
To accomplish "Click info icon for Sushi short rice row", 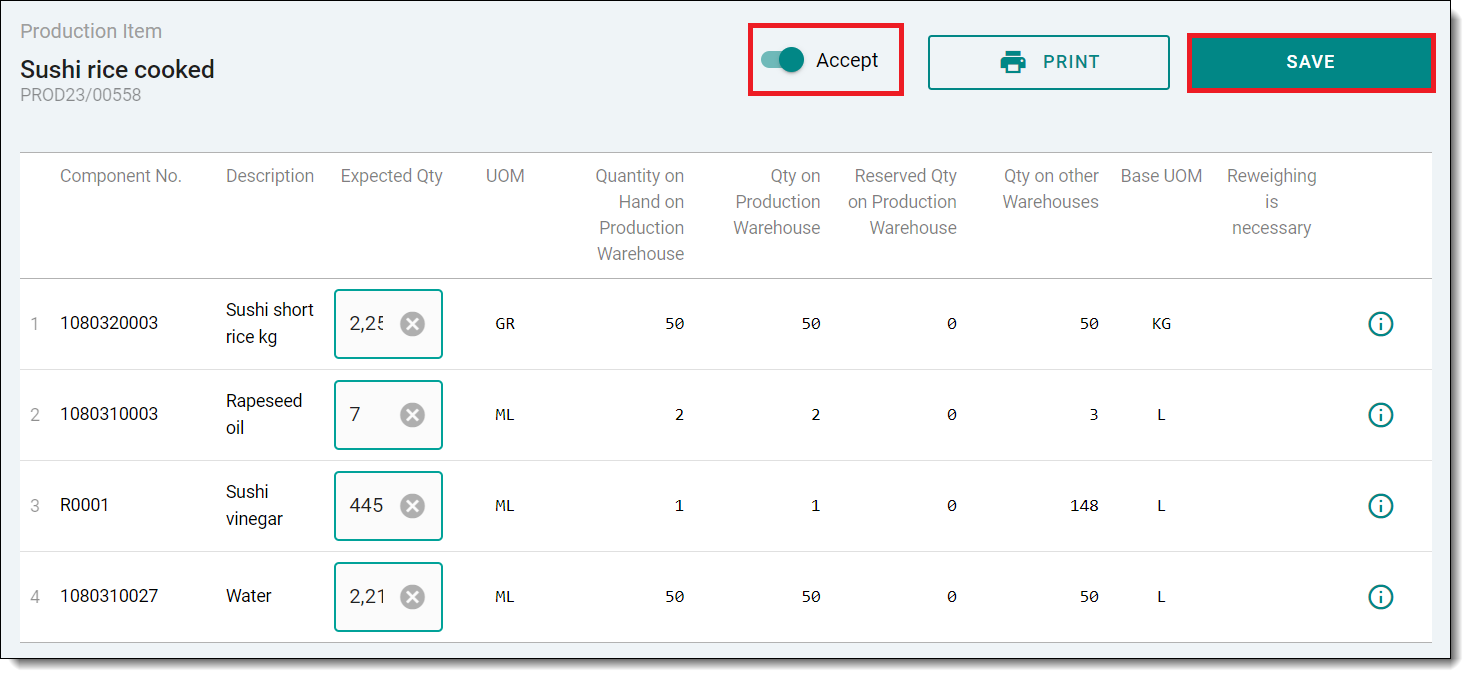I will click(1380, 324).
